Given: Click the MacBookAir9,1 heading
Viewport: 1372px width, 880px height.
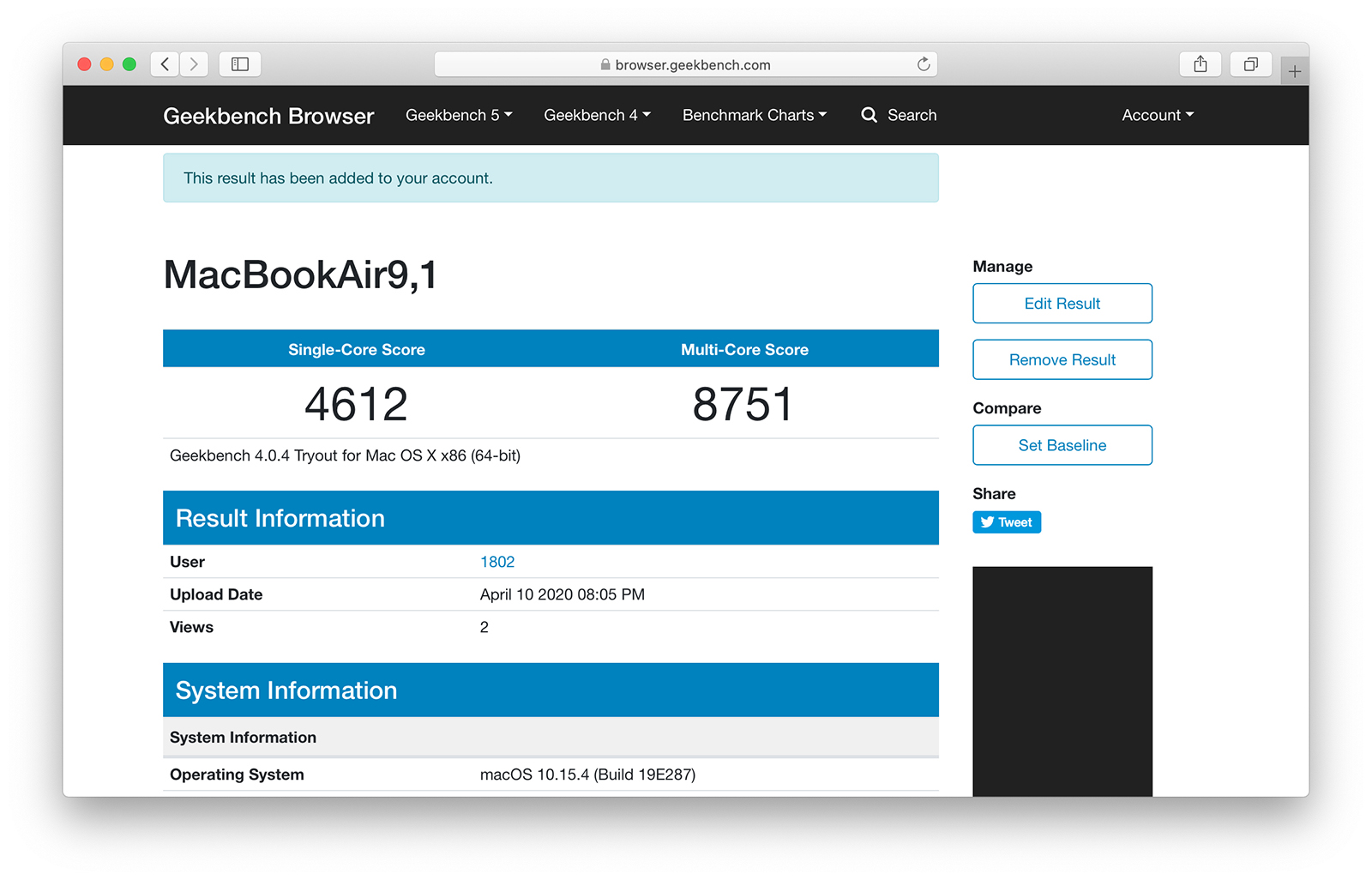Looking at the screenshot, I should (x=300, y=276).
